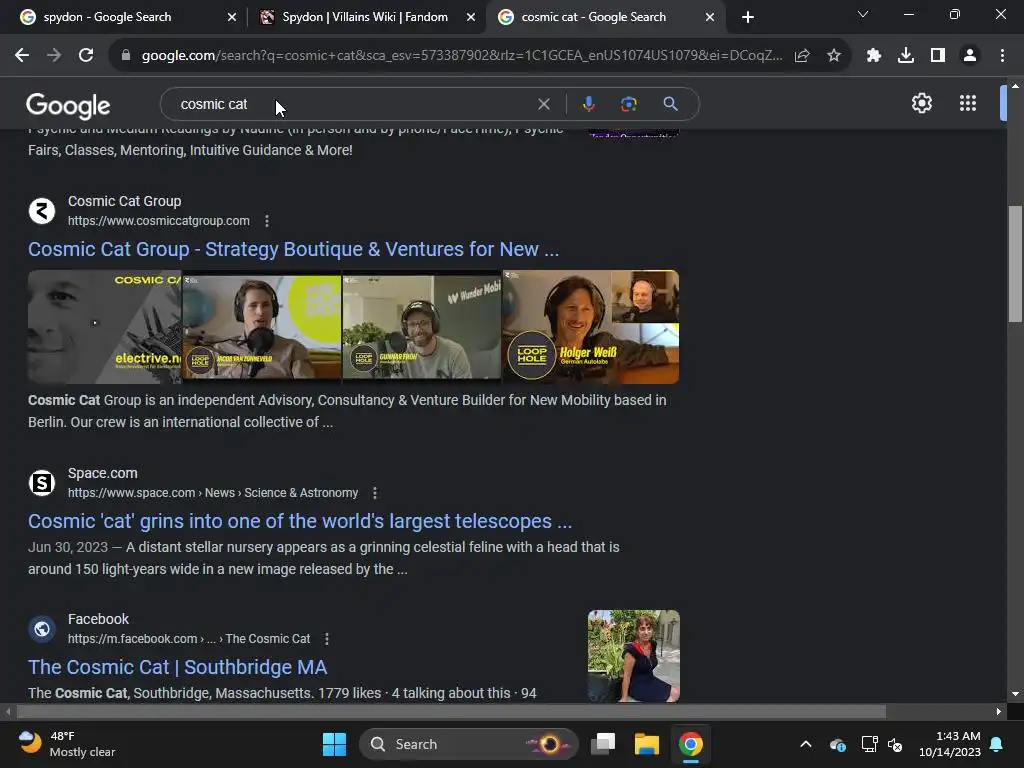Clear the search box with the X
This screenshot has width=1024, height=768.
pyautogui.click(x=543, y=104)
